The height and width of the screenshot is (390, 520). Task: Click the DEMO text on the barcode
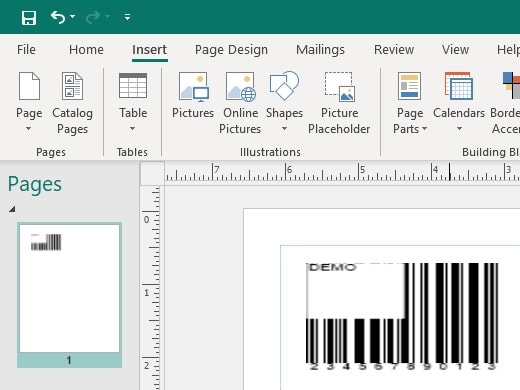[x=332, y=267]
